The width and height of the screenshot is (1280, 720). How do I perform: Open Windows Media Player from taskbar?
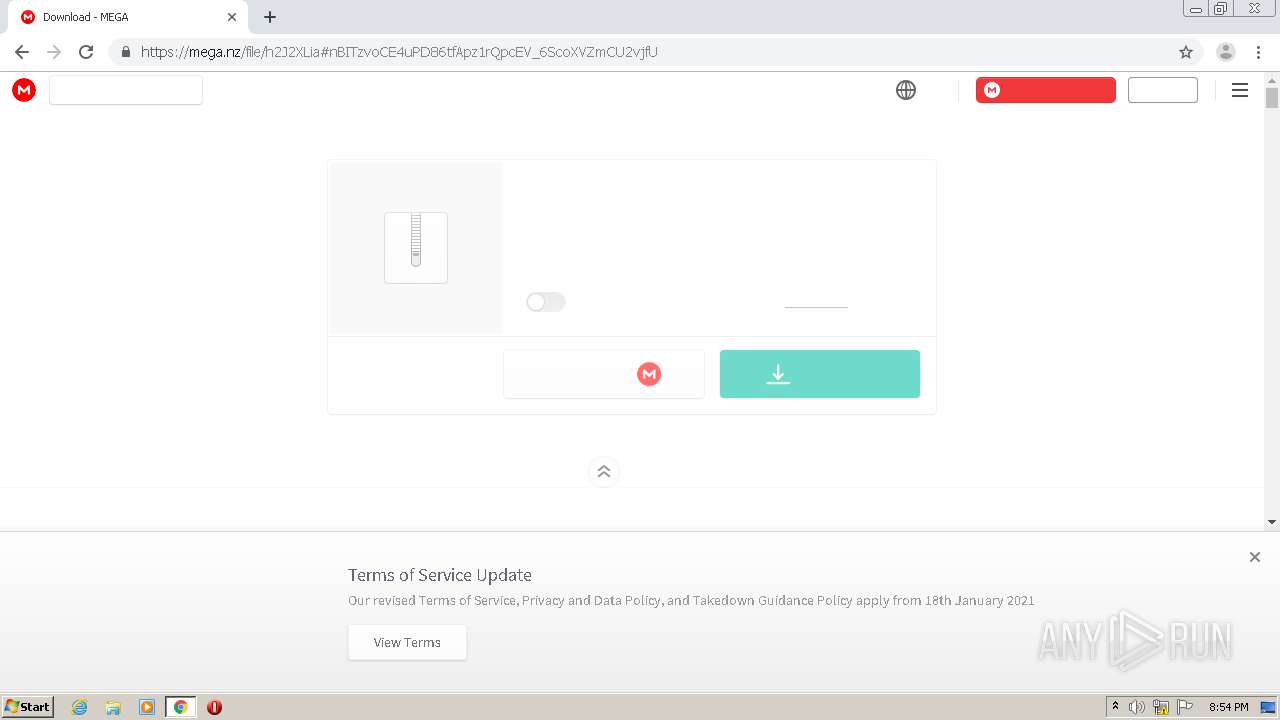pos(147,707)
